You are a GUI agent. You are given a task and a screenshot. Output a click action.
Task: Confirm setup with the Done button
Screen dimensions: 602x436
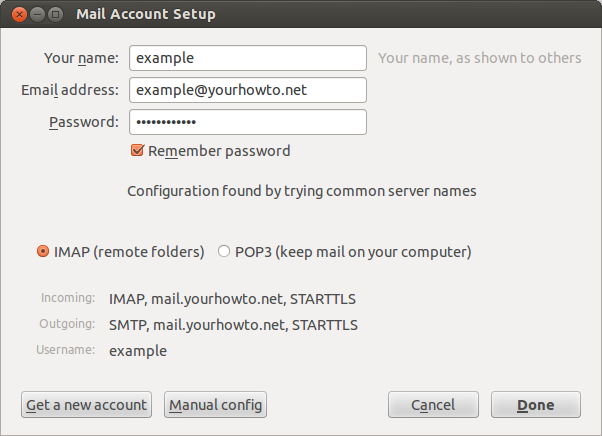(536, 405)
